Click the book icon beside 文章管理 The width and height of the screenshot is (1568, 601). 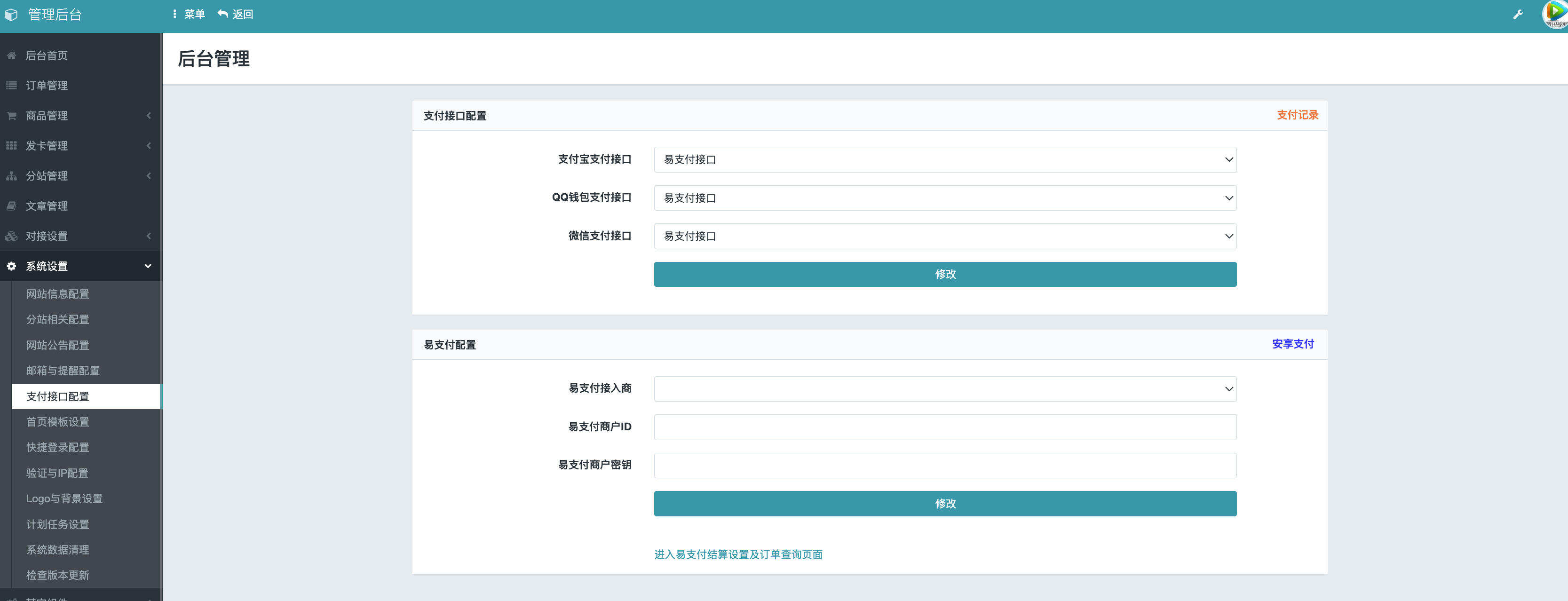pyautogui.click(x=12, y=206)
